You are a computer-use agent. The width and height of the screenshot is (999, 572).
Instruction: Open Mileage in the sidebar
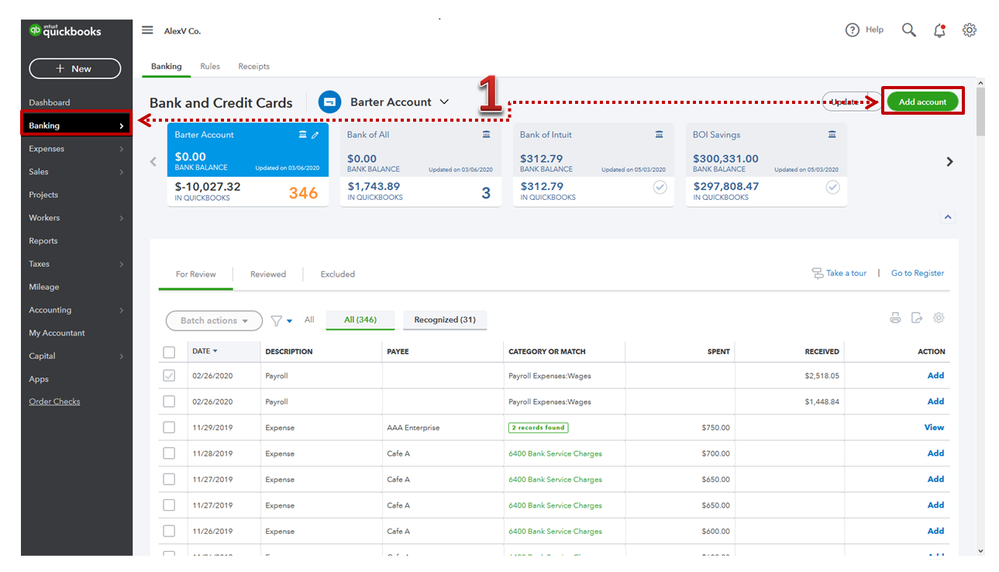[x=43, y=287]
